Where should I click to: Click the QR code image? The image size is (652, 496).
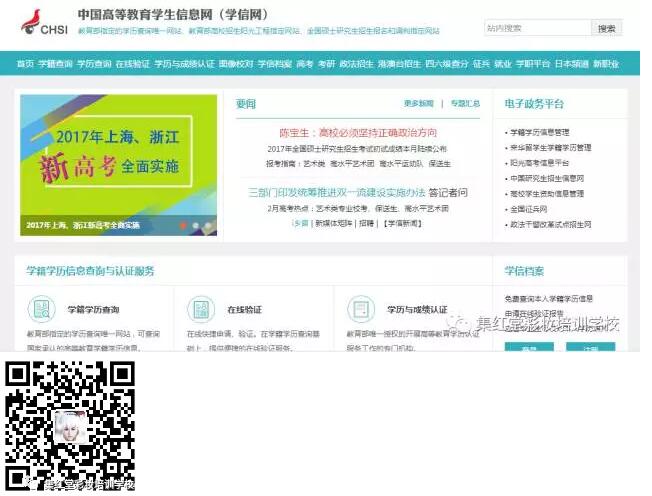click(x=70, y=422)
